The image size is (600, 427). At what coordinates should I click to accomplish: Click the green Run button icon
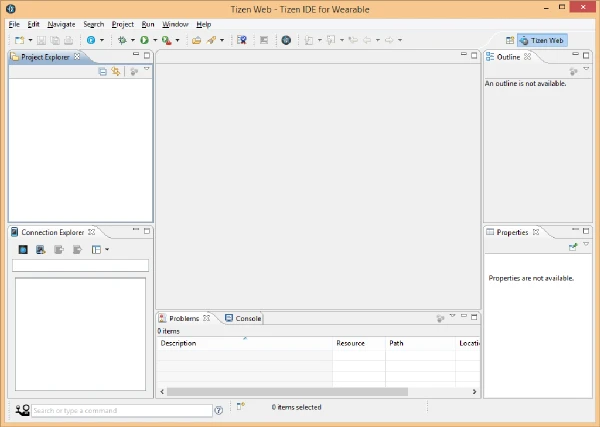click(x=144, y=40)
